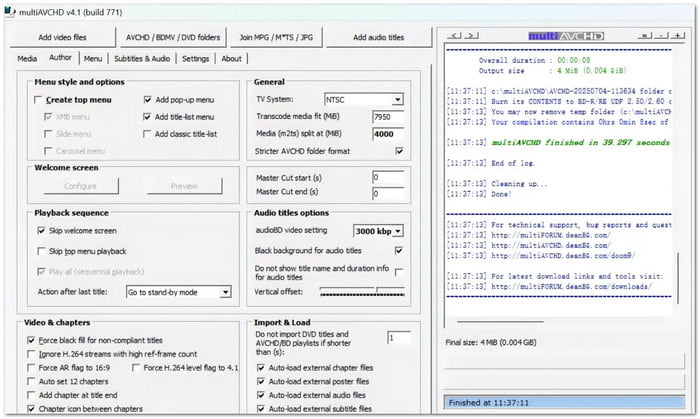Click the log vertical scrollbar
The image size is (700, 419).
point(678,278)
